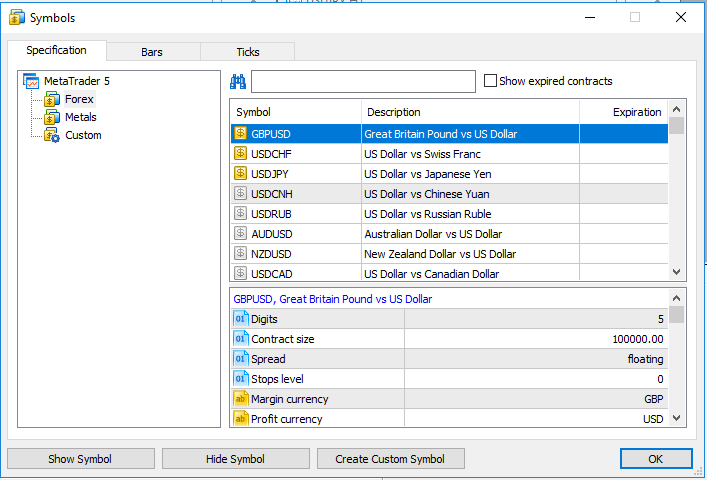Click the Stops level property icon

point(241,379)
